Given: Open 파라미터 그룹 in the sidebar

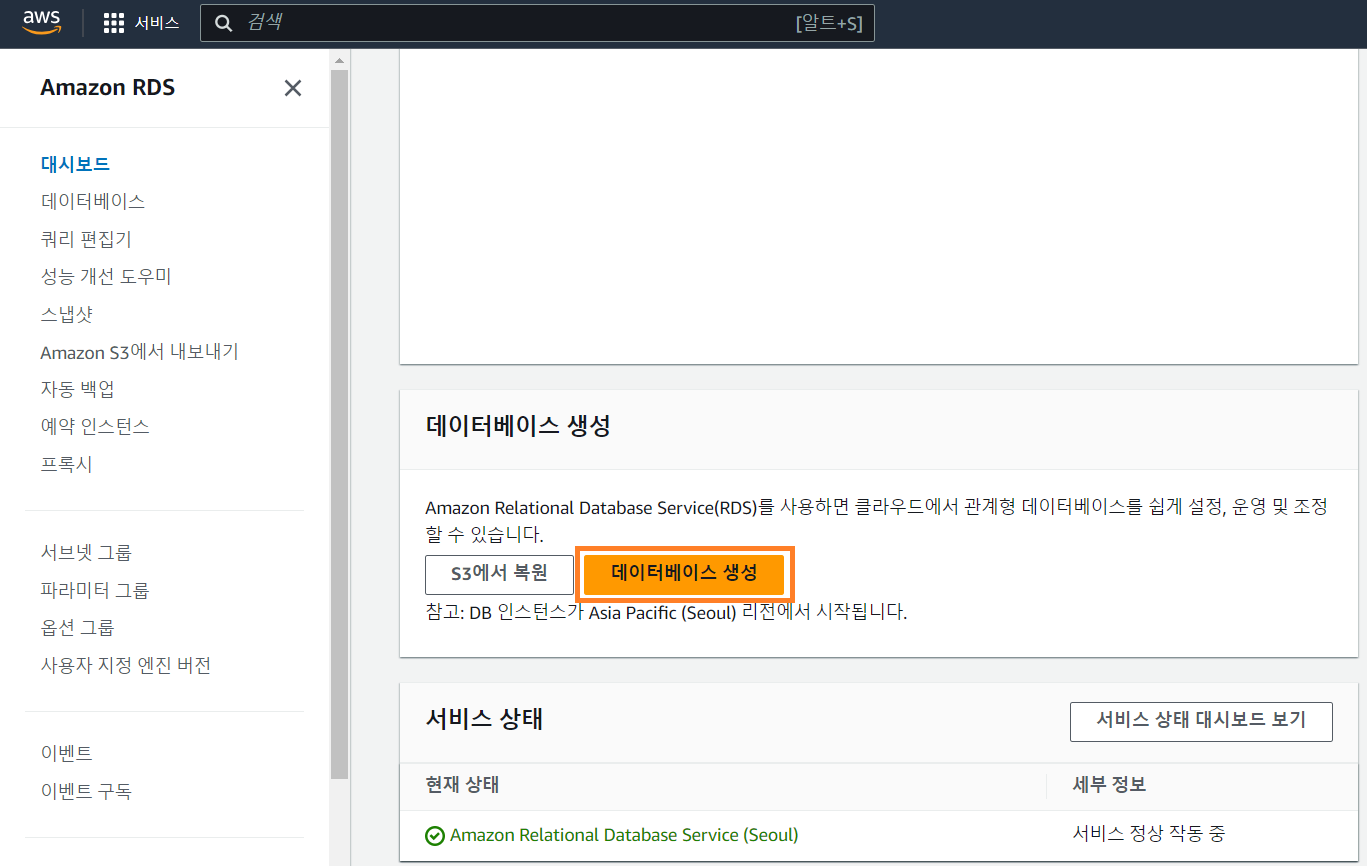Looking at the screenshot, I should (x=95, y=590).
